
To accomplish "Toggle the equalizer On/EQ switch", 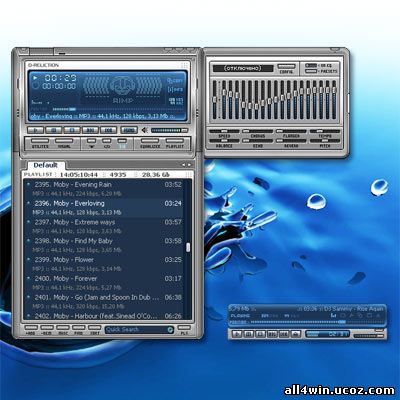I will (311, 66).
